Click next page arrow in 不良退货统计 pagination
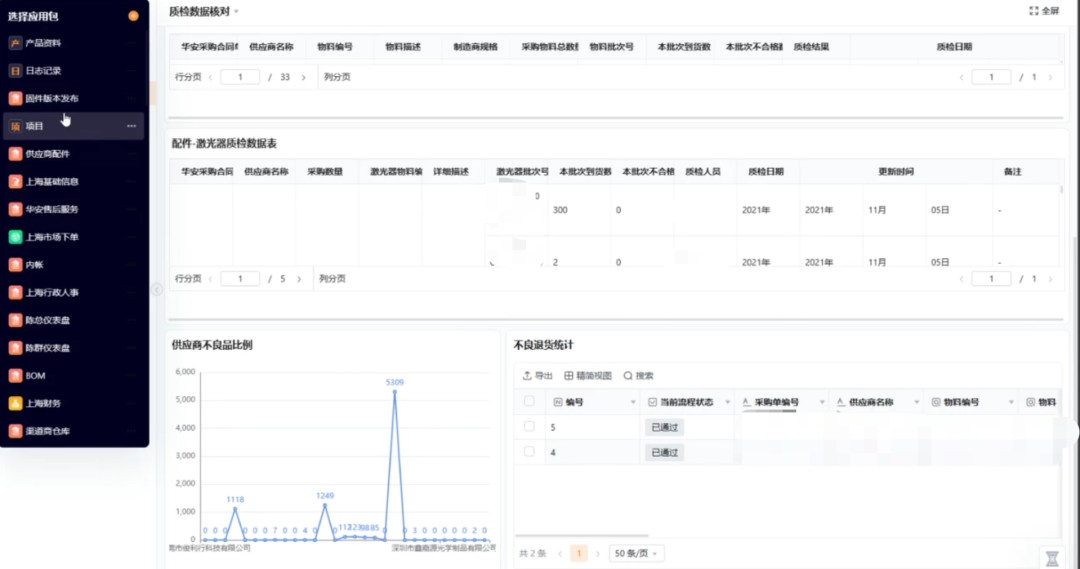Image resolution: width=1080 pixels, height=569 pixels. tap(597, 553)
